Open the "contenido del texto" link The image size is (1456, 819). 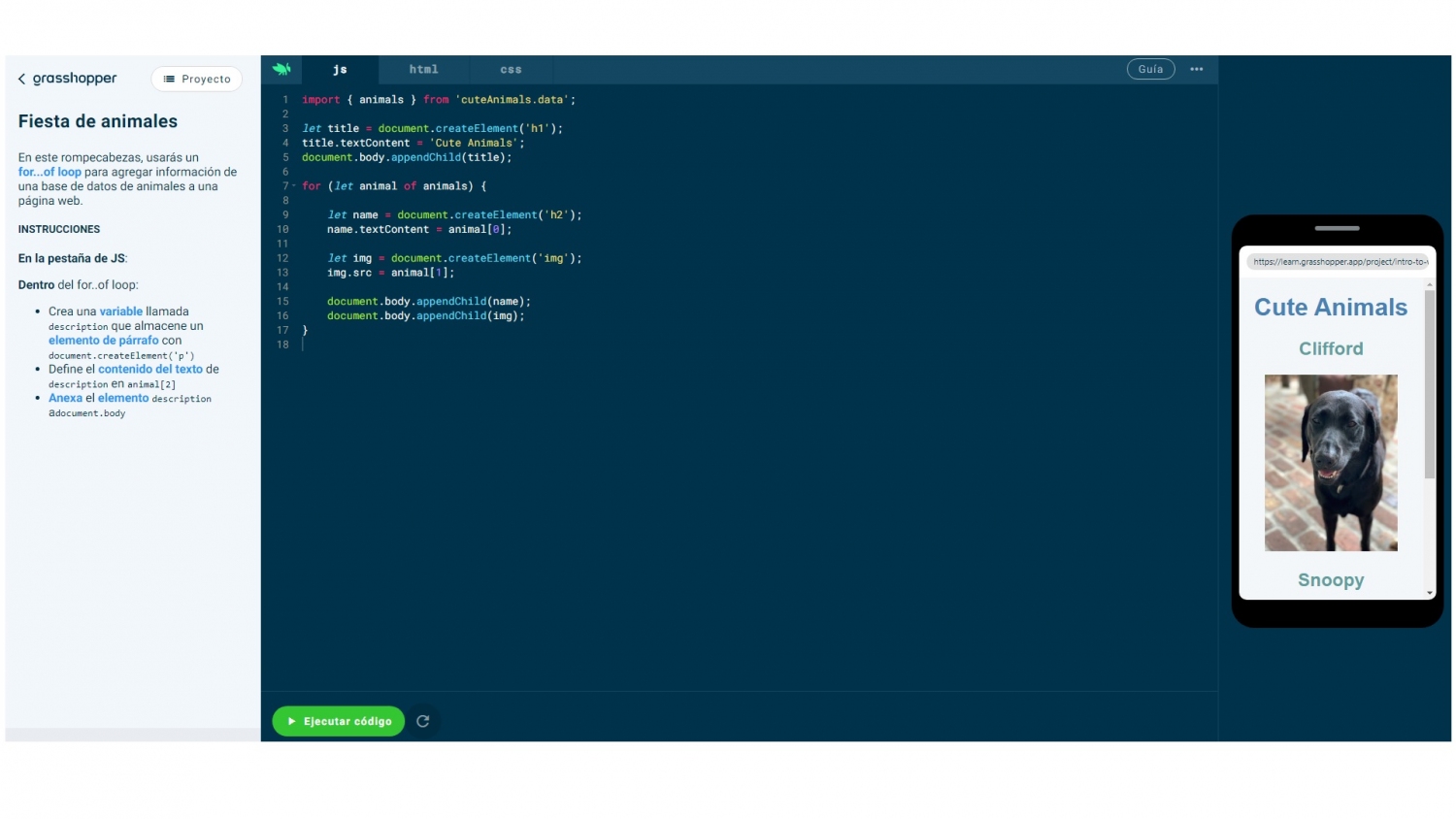(x=150, y=369)
